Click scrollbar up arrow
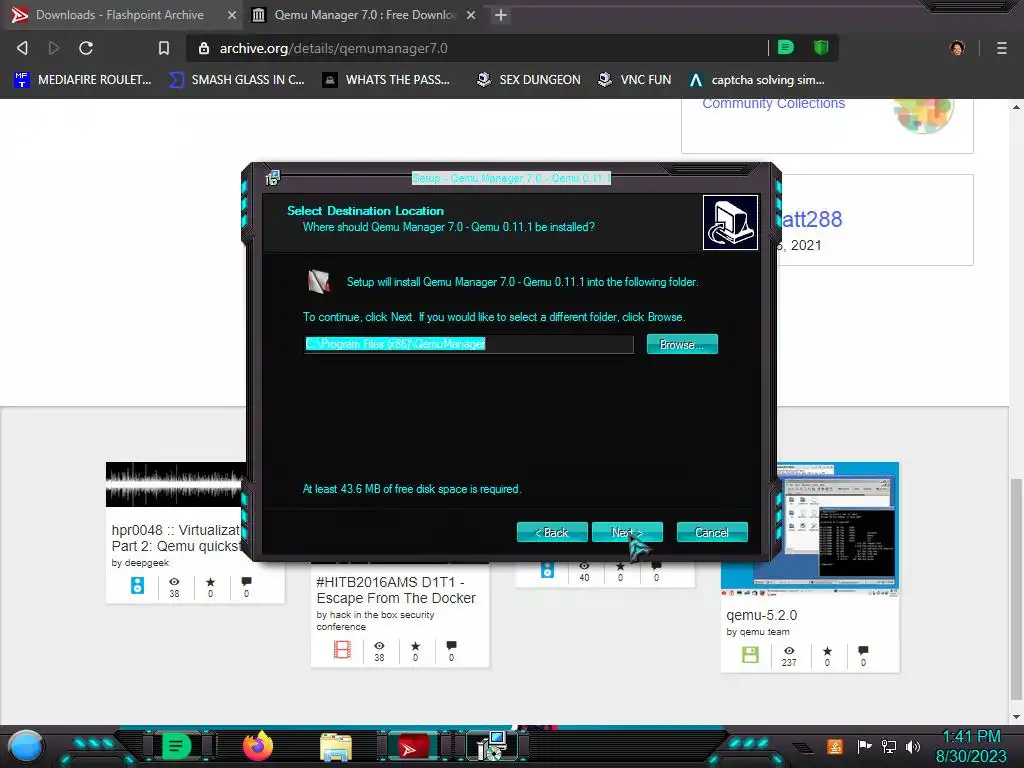 coord(1016,106)
